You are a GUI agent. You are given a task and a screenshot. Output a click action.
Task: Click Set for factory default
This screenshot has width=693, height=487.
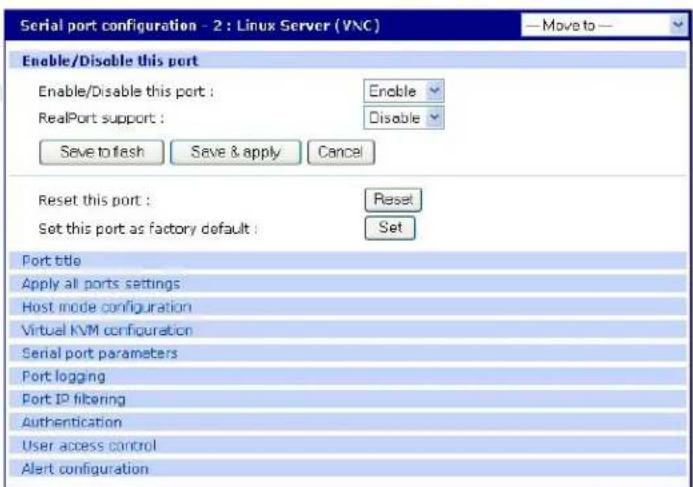390,228
